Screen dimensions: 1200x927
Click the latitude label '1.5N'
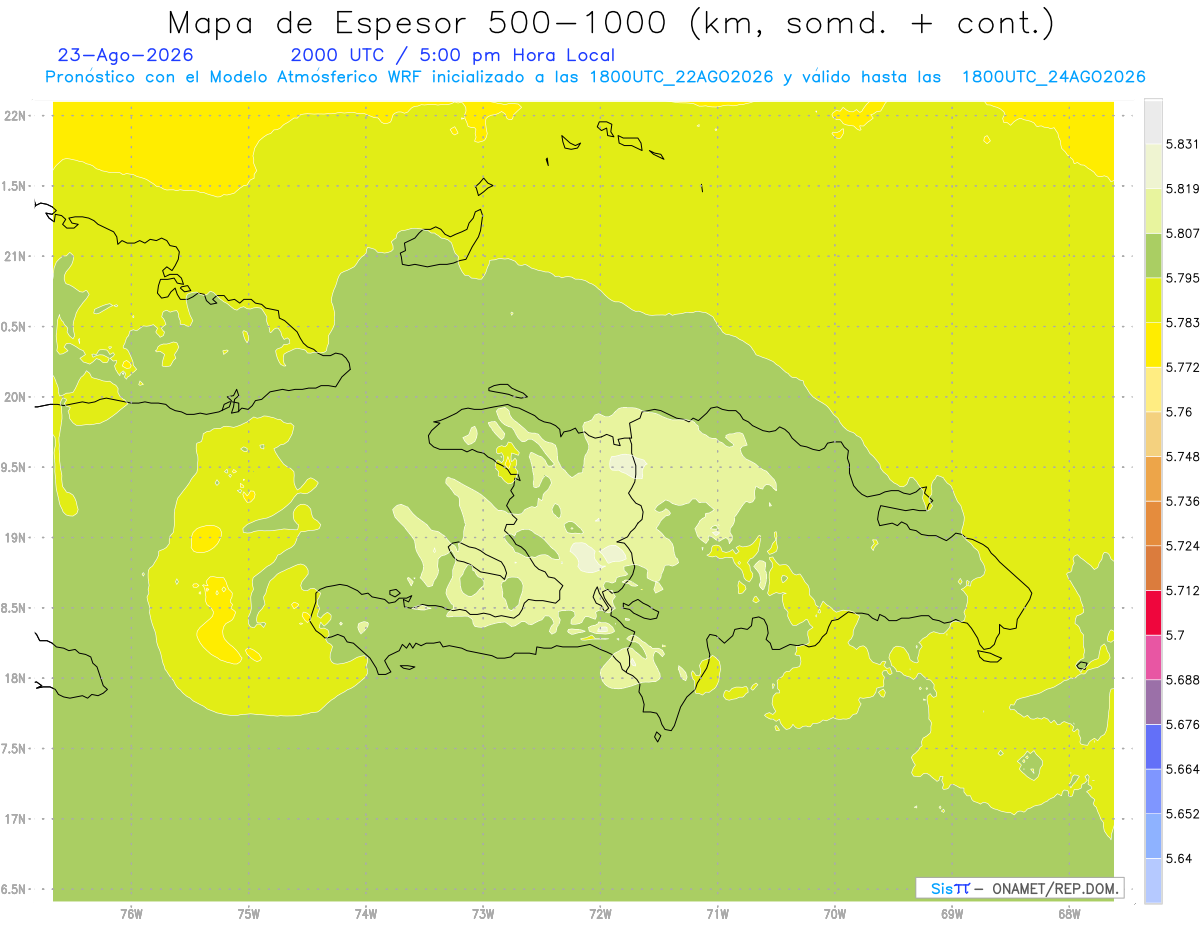14,186
